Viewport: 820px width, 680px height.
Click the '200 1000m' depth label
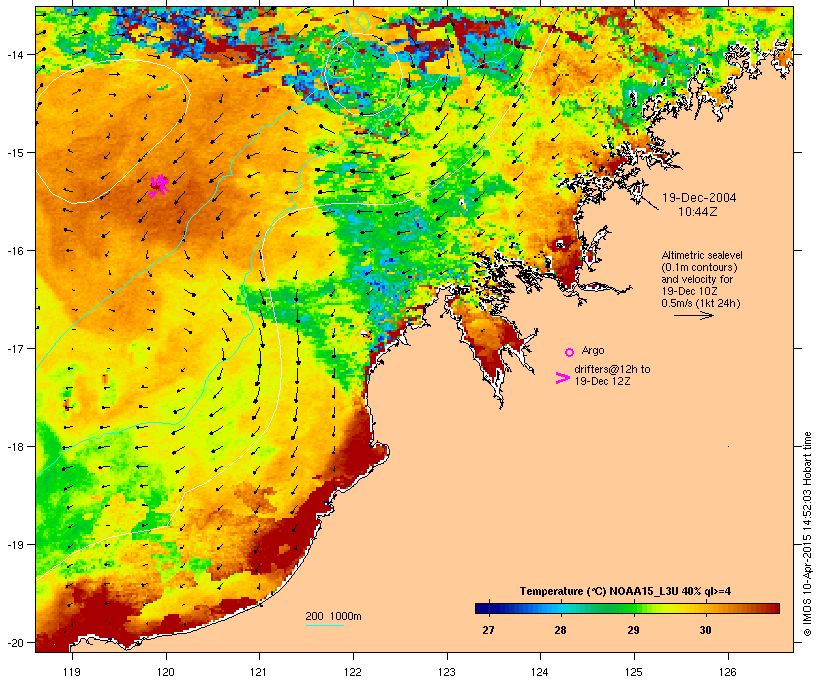click(333, 616)
